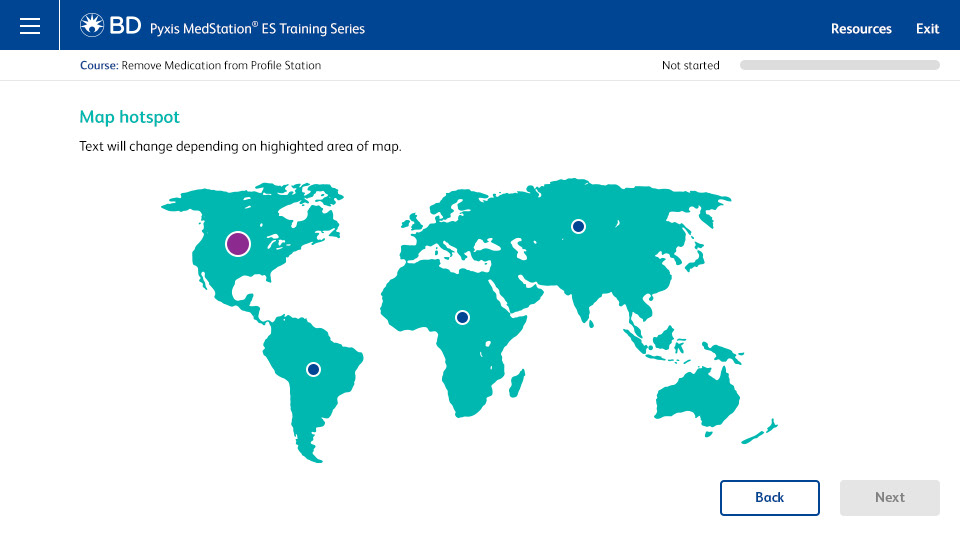Click the Map hotspot heading
Viewport: 960px width, 540px height.
point(129,117)
